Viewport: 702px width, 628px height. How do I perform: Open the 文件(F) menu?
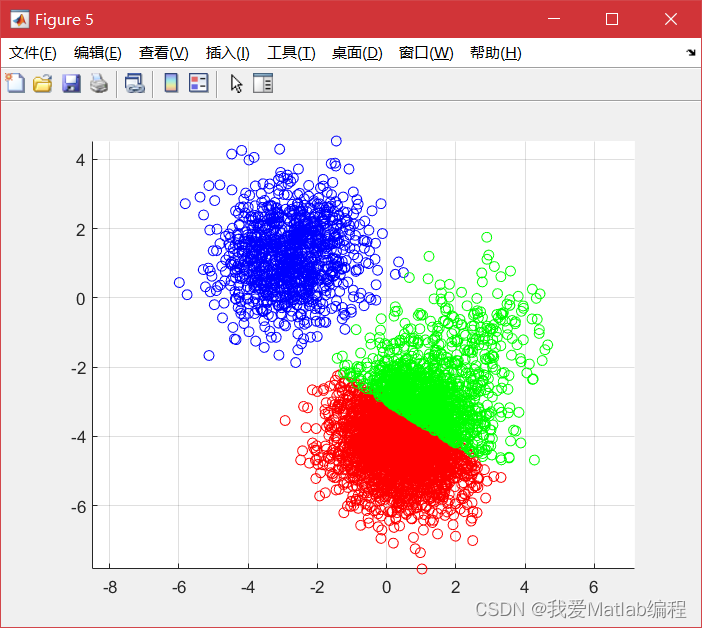coord(33,53)
